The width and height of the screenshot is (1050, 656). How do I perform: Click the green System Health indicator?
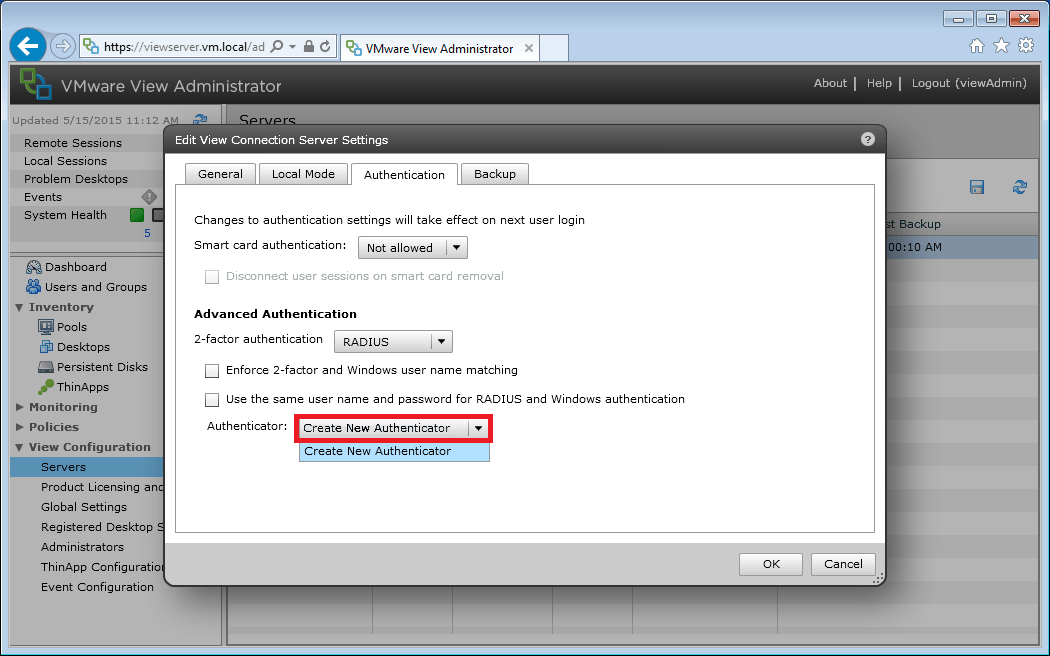click(x=136, y=214)
